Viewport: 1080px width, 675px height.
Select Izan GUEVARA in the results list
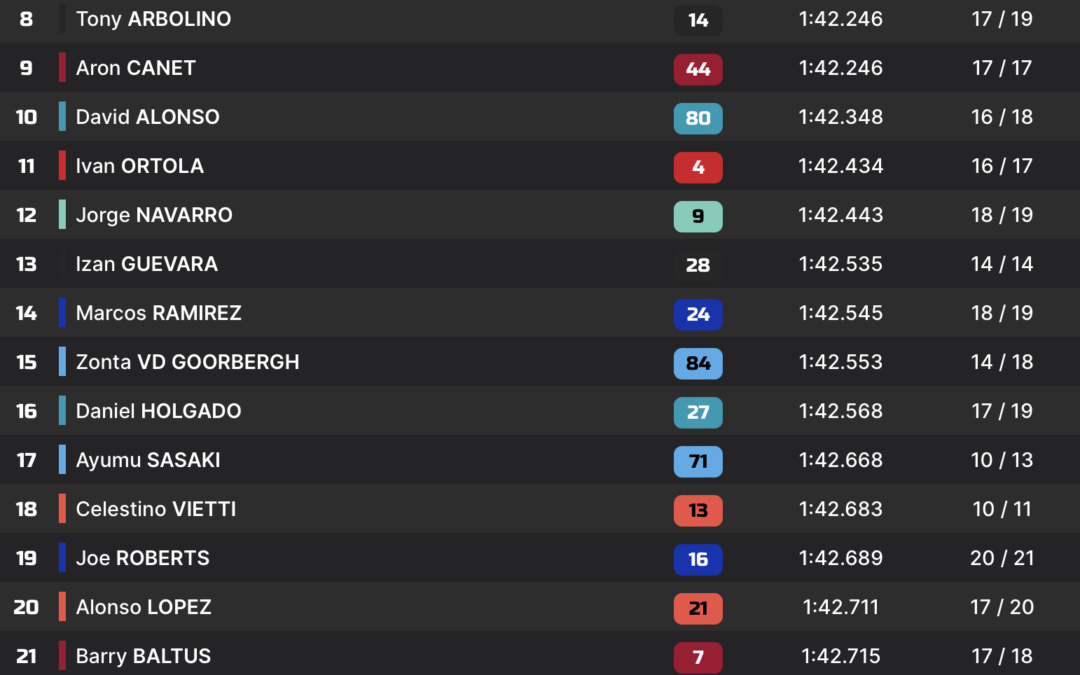[x=147, y=264]
